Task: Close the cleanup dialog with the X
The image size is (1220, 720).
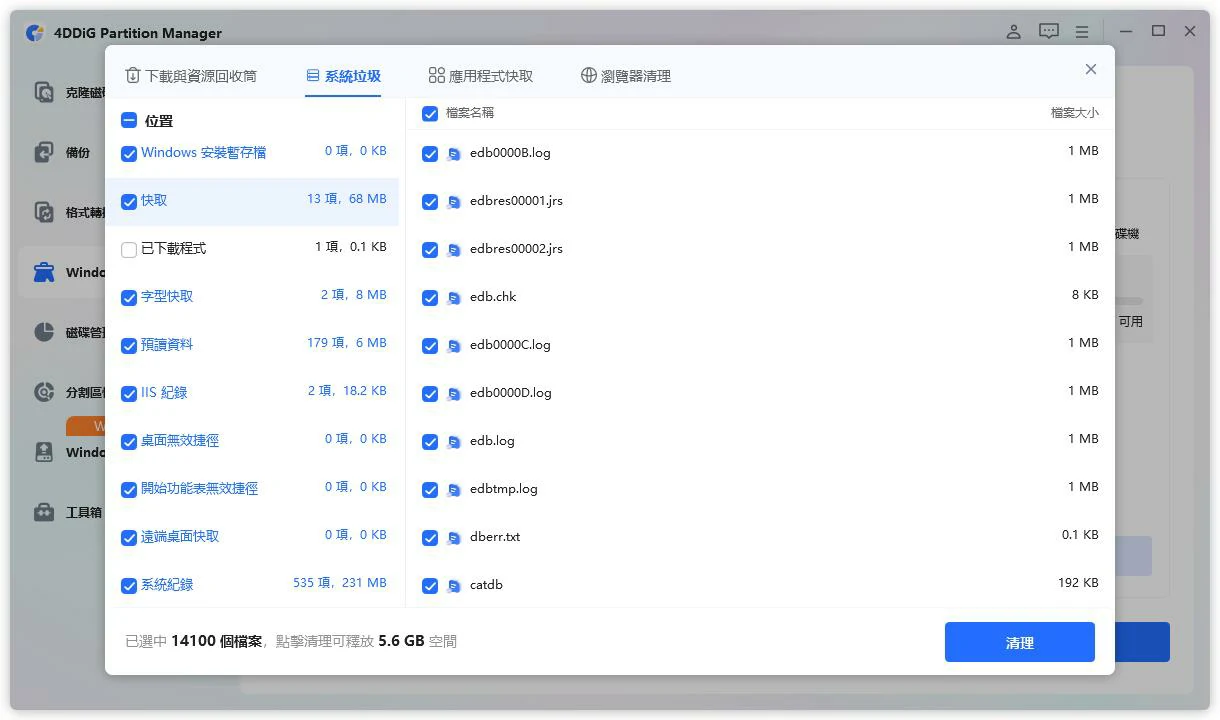Action: 1091,69
